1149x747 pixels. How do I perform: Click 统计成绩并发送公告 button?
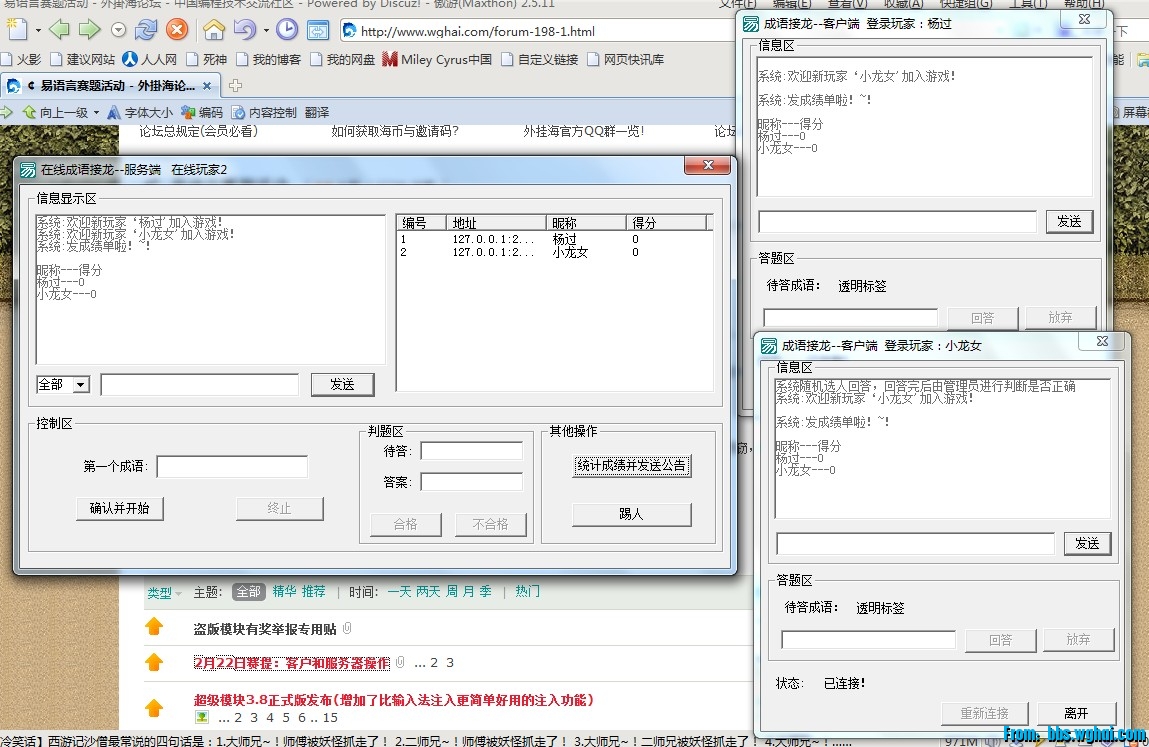pos(631,465)
